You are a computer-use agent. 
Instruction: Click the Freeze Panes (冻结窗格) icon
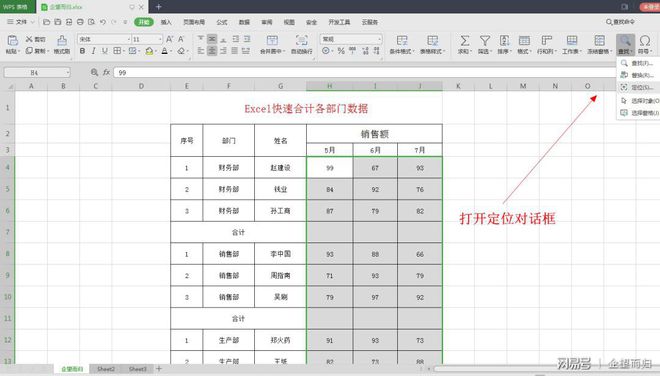599,40
